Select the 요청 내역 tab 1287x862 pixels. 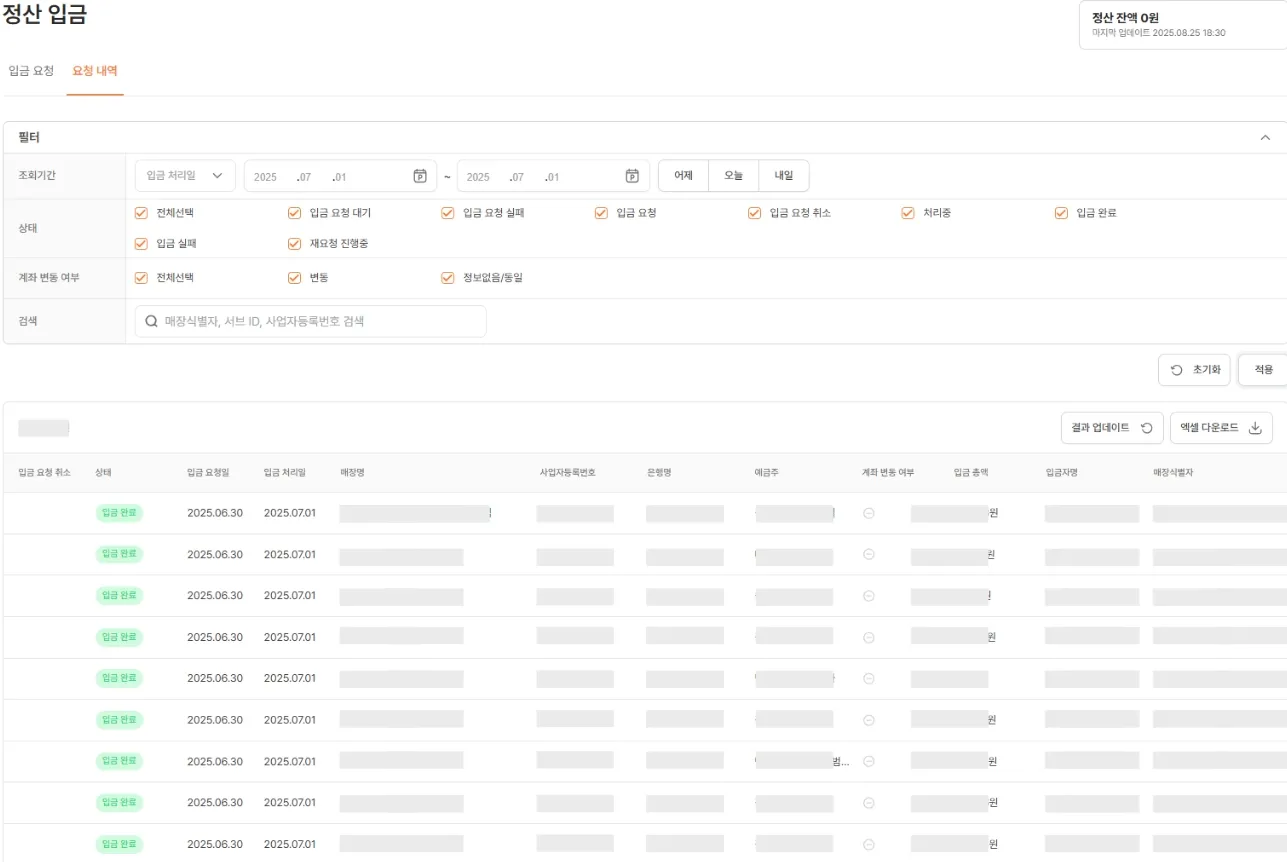point(95,71)
